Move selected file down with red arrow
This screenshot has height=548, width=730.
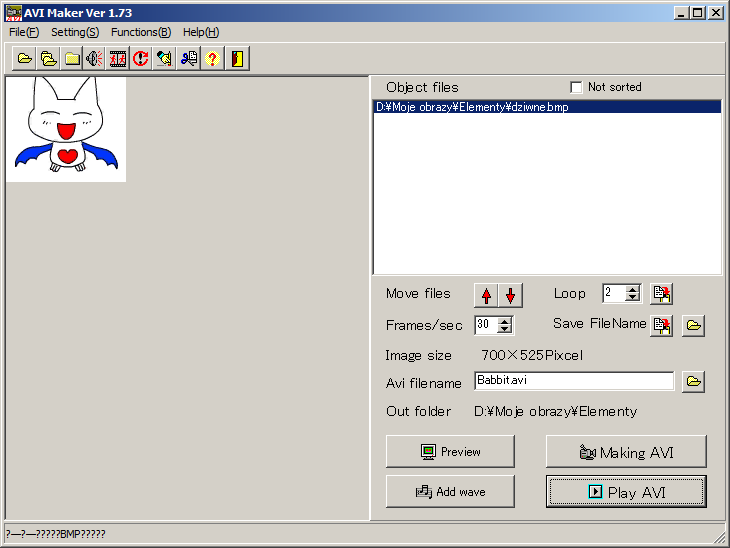point(510,295)
